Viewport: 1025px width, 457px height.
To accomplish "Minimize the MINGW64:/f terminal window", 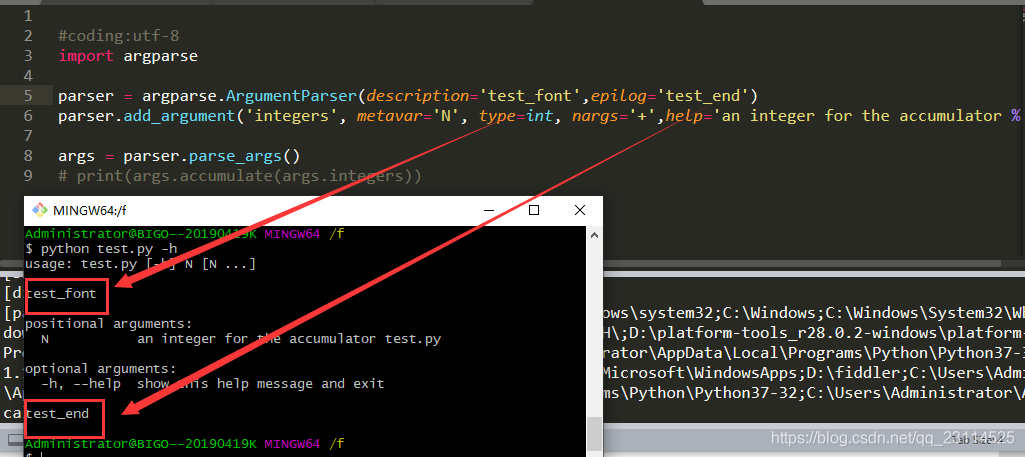I will (489, 211).
